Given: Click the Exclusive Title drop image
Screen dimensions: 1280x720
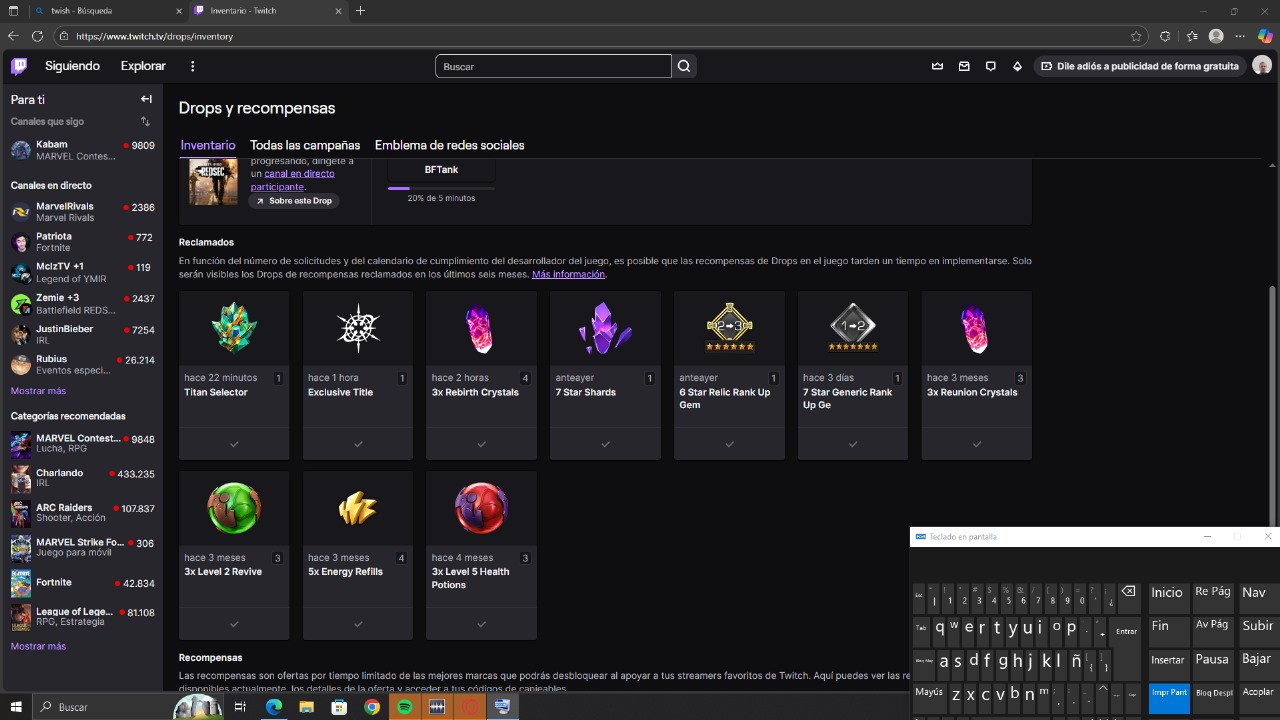Looking at the screenshot, I should [x=358, y=328].
